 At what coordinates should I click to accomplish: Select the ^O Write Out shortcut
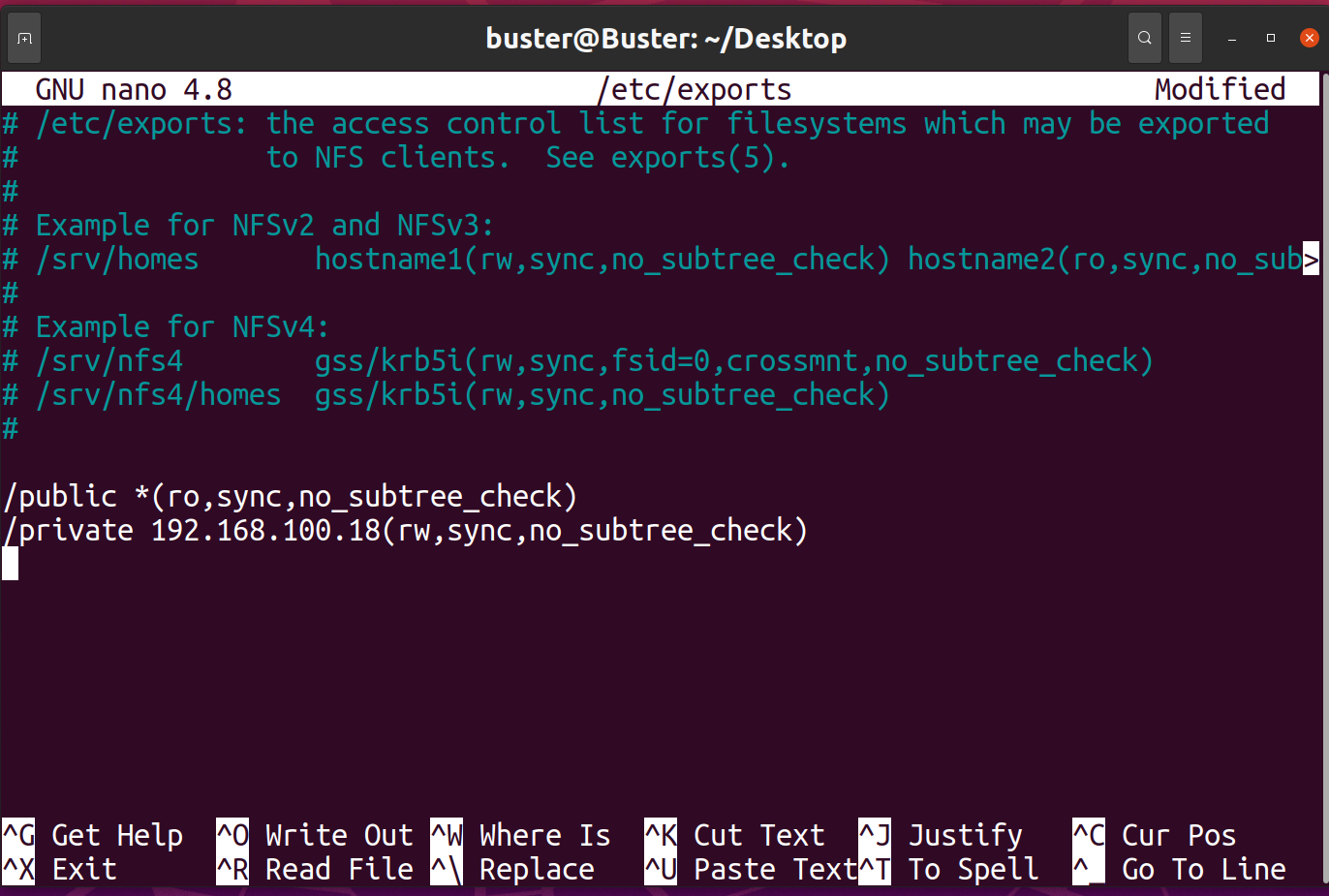[315, 835]
